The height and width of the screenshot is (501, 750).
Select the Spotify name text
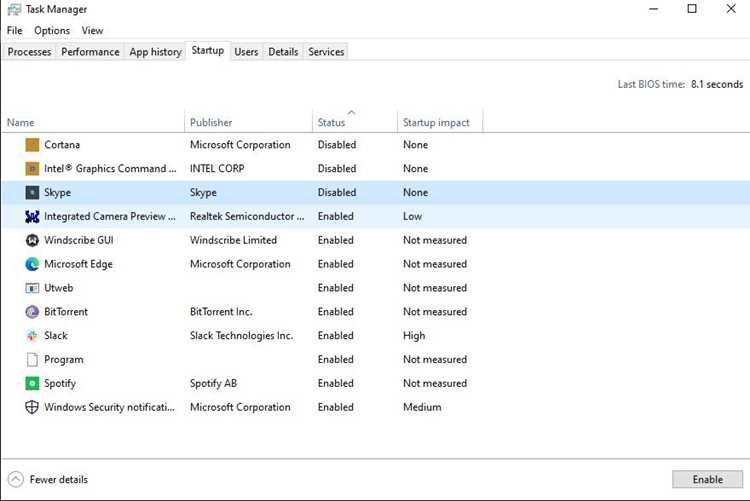(x=60, y=384)
